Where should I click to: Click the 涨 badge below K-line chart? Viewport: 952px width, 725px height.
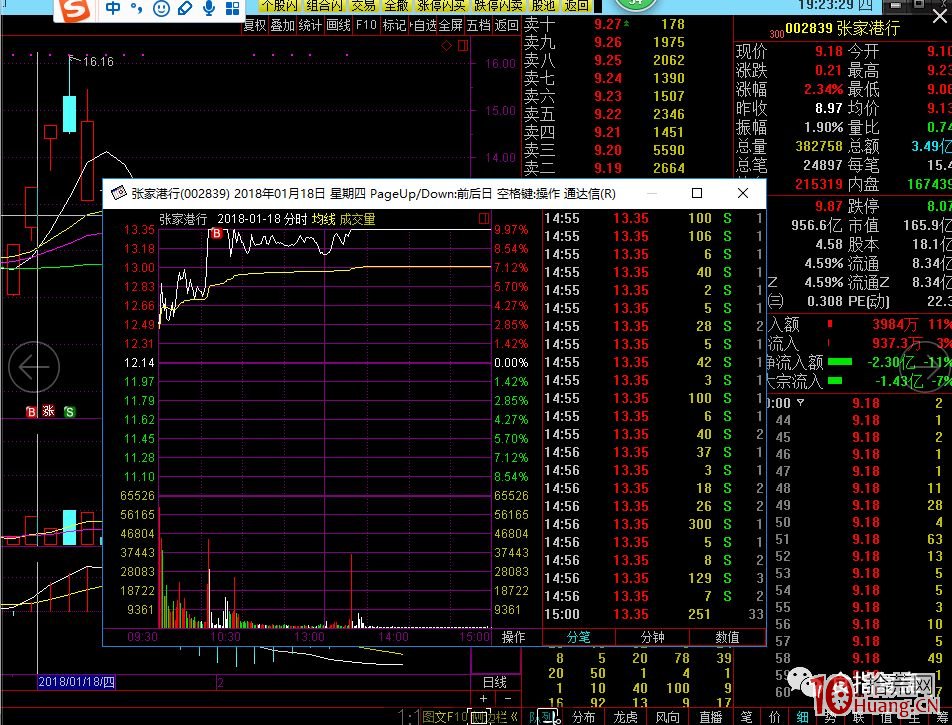tap(49, 411)
